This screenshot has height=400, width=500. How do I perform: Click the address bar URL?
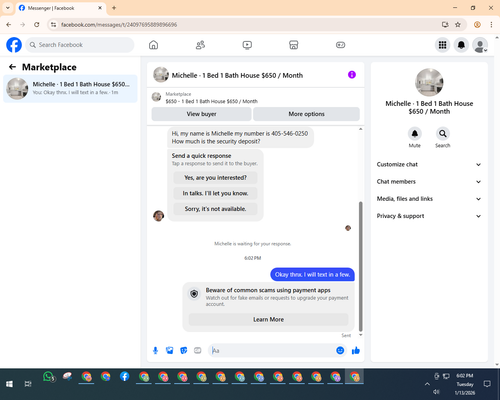[x=119, y=25]
